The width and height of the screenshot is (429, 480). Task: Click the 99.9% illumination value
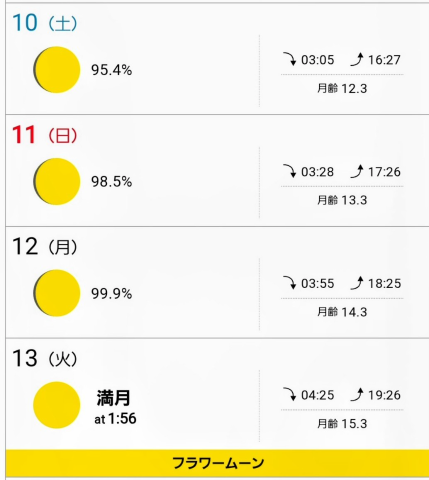[112, 294]
